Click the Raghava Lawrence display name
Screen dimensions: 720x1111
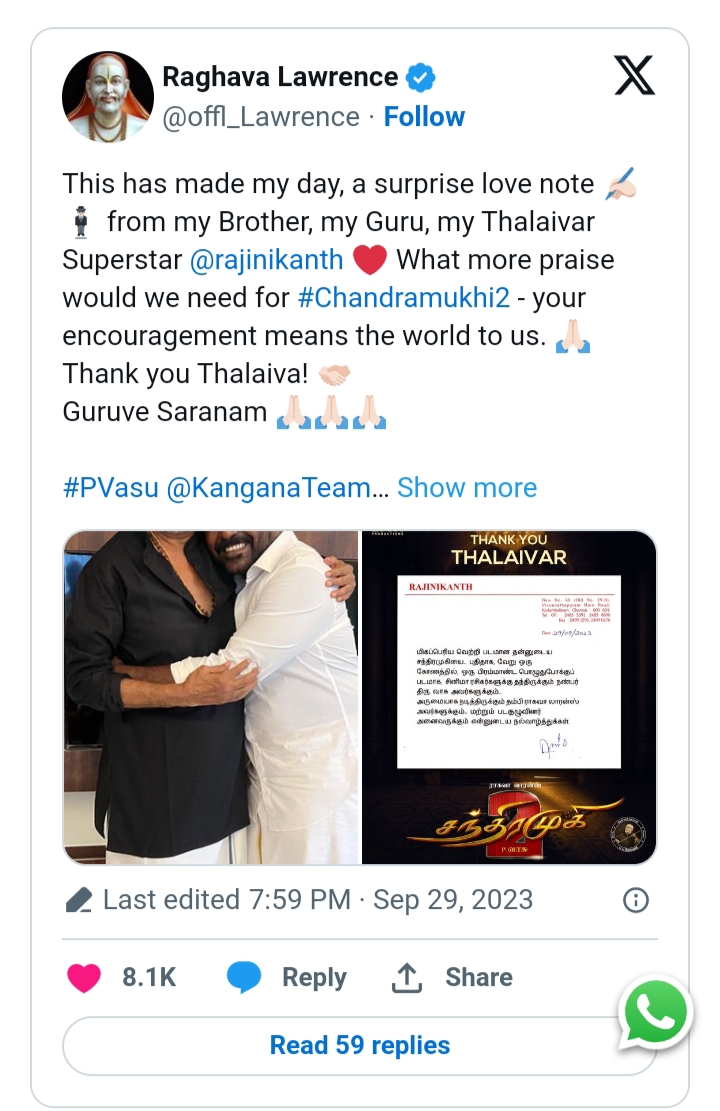280,77
